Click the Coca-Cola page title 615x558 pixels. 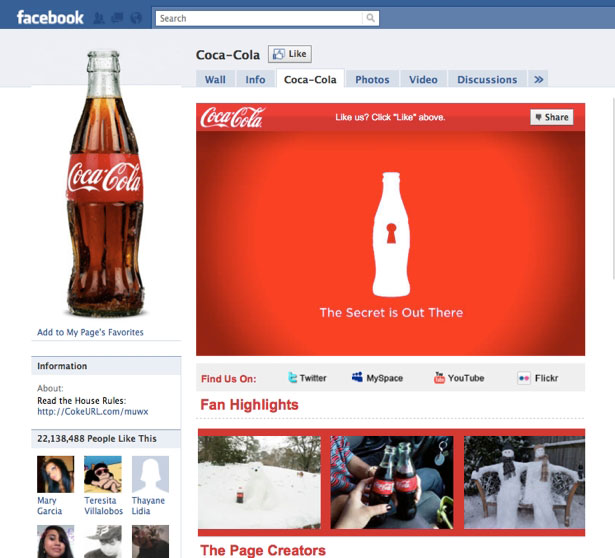tap(228, 55)
